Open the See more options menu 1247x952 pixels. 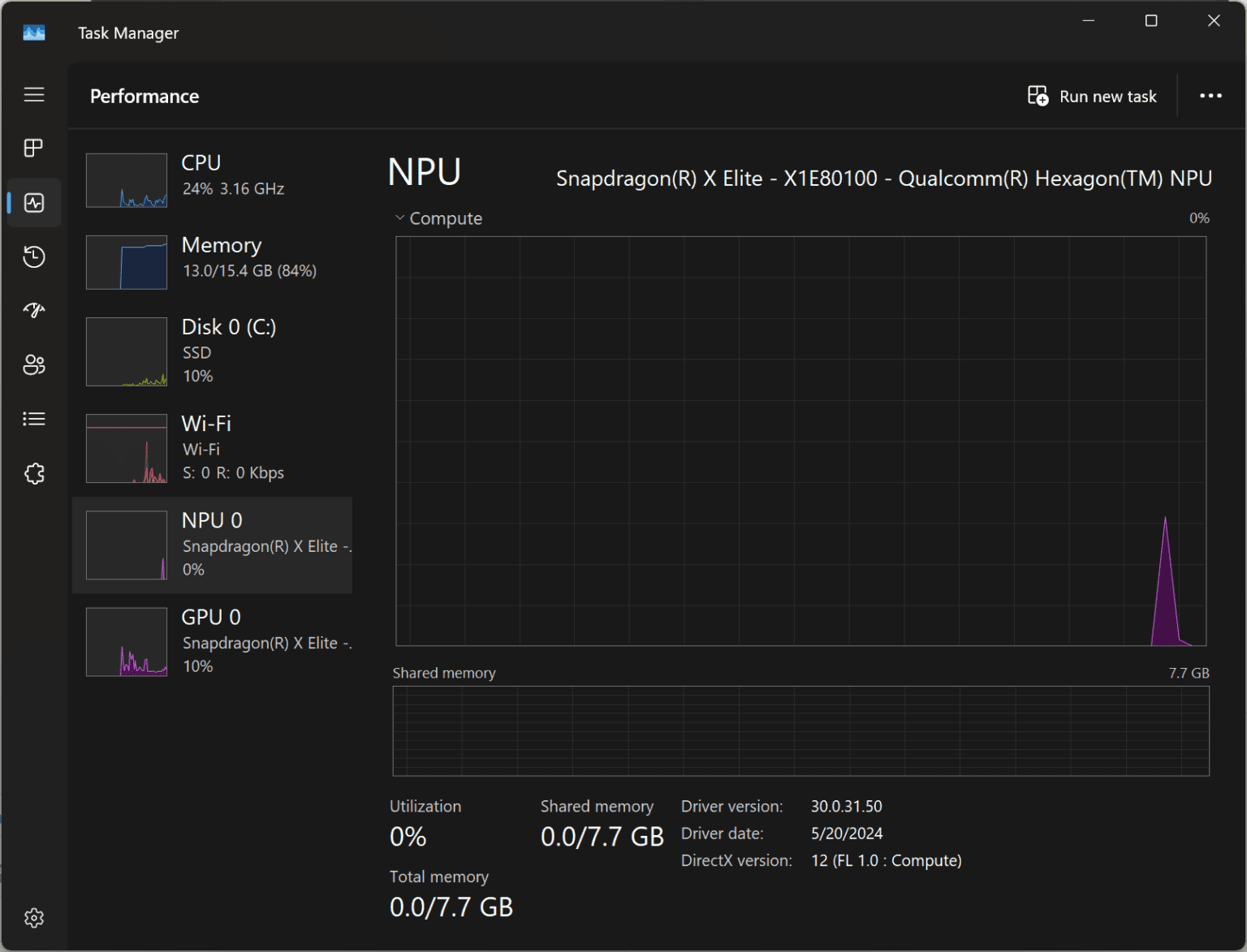click(1210, 96)
